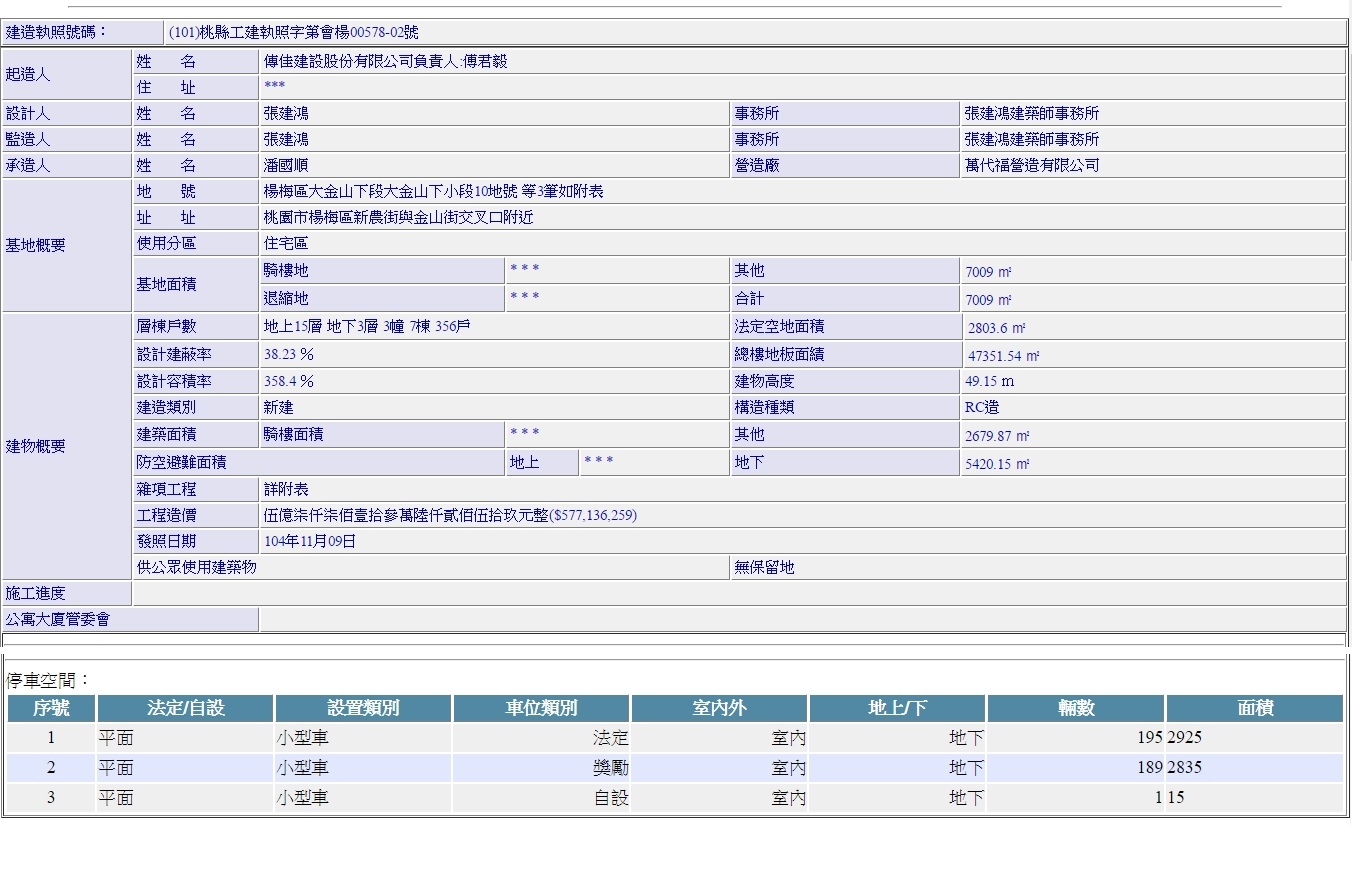This screenshot has height=886, width=1352.
Task: Select address 桃園市楊梅區新農街與金山街交叉口附近
Action: click(399, 217)
